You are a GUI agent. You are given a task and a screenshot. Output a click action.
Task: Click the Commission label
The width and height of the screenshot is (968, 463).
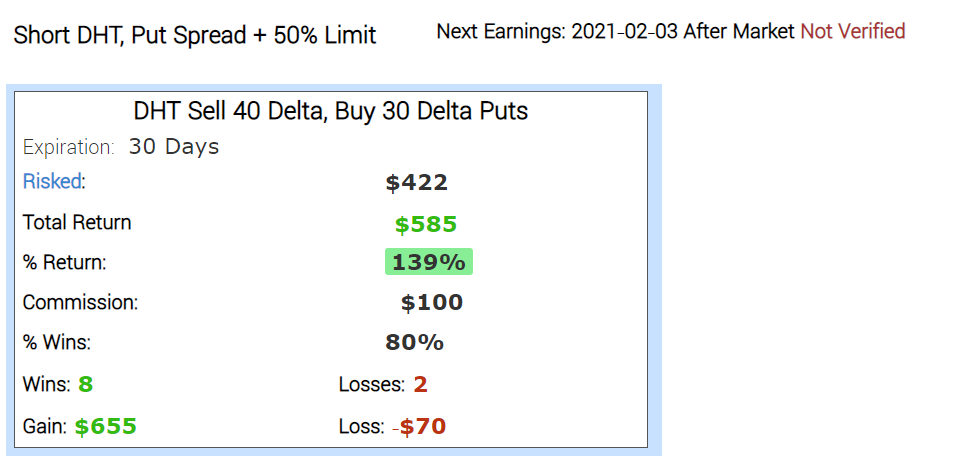click(x=80, y=302)
